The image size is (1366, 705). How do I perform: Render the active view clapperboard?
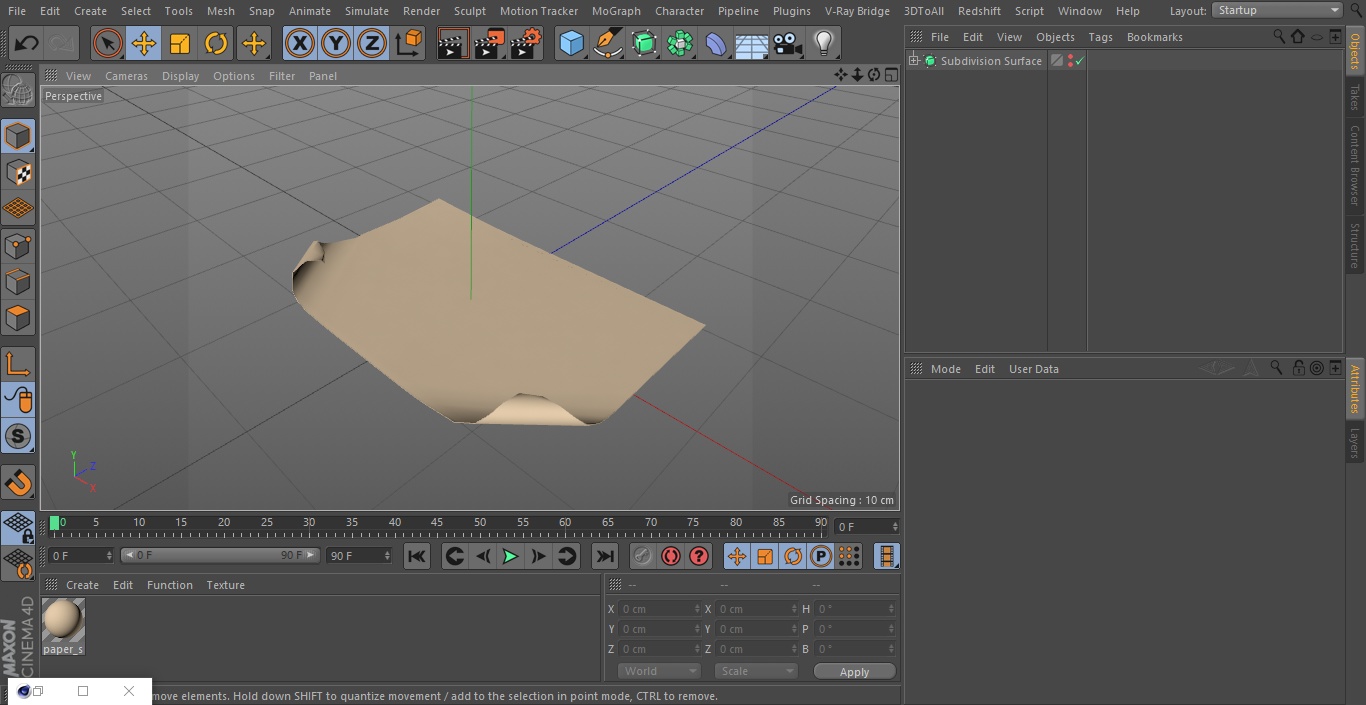453,44
